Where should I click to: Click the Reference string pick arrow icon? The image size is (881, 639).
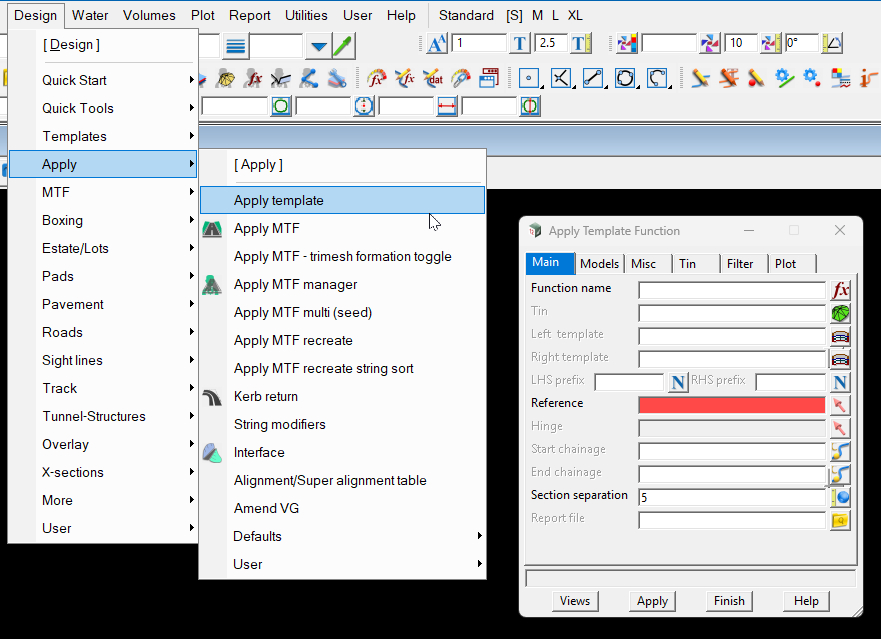click(x=840, y=405)
